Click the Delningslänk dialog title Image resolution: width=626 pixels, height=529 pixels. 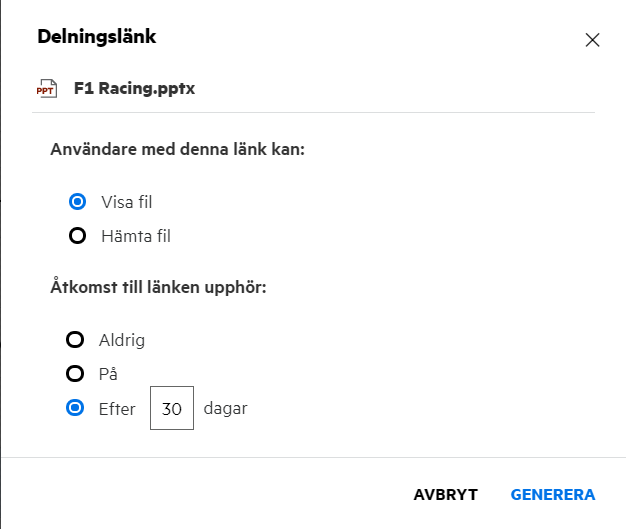pyautogui.click(x=96, y=37)
